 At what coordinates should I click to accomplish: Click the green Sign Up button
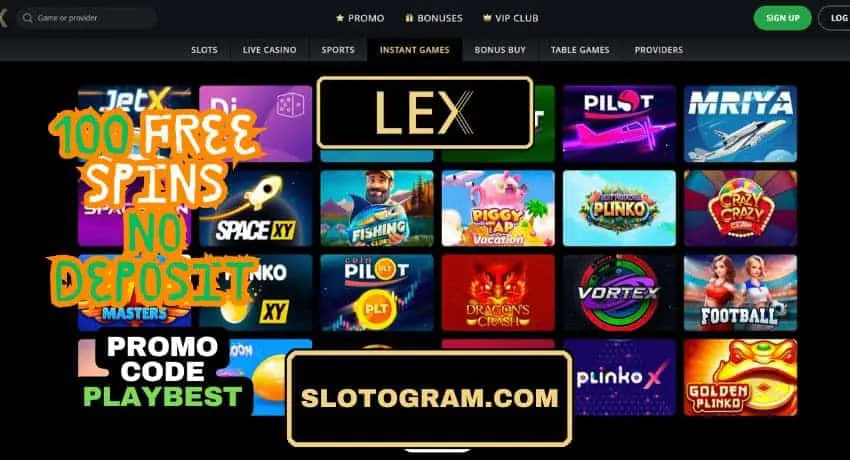(x=782, y=18)
